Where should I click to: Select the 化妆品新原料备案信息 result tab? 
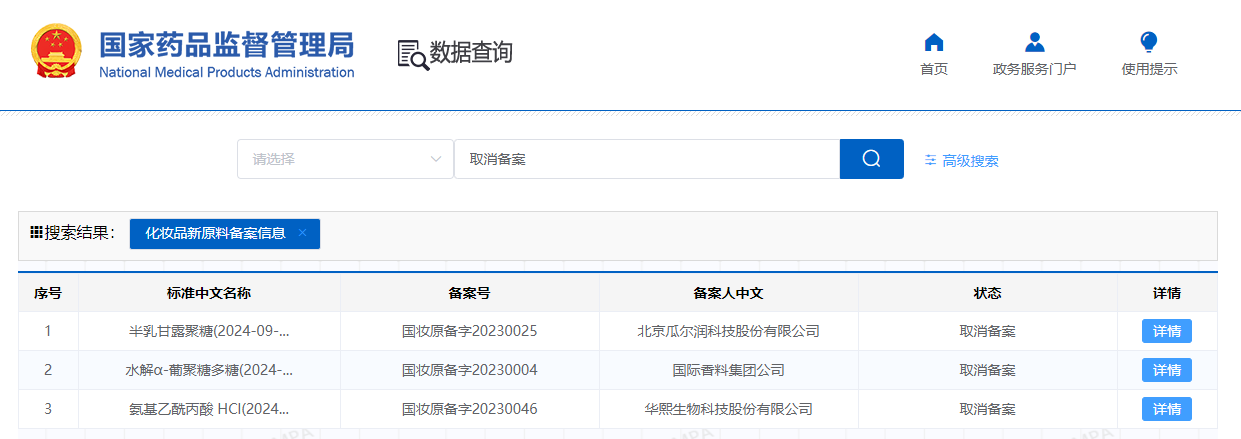tap(215, 233)
